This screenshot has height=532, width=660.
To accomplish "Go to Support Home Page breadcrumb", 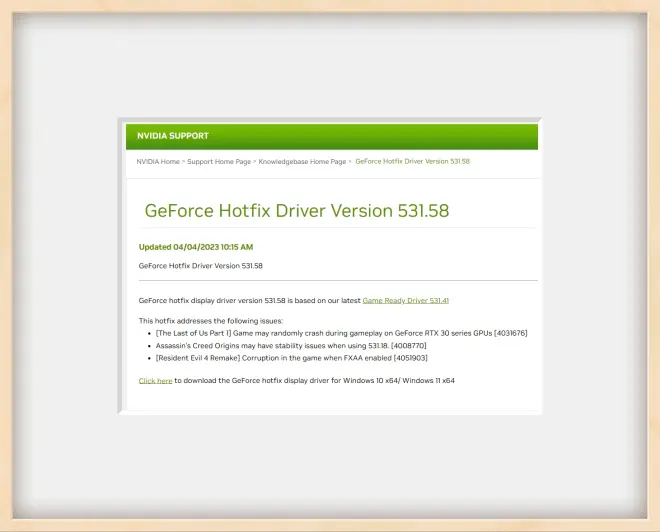I will coord(219,161).
